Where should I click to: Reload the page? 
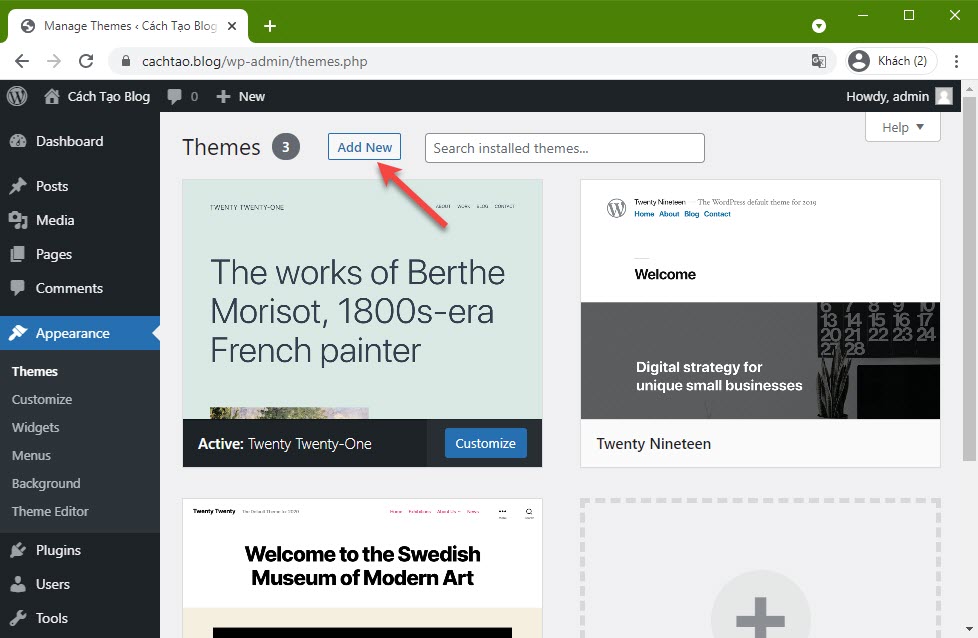coord(86,61)
